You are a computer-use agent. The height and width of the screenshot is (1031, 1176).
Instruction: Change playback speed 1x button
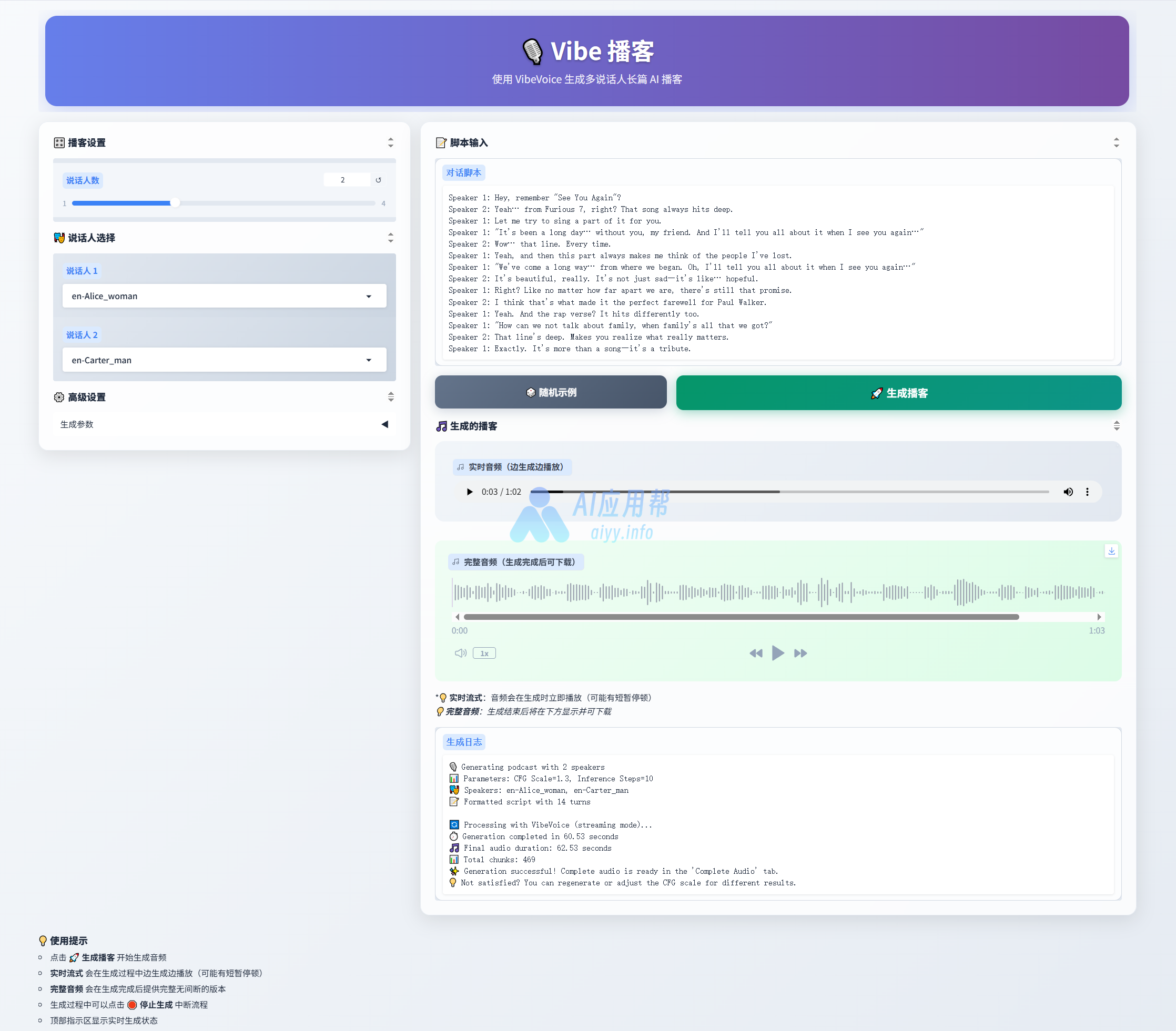[484, 653]
